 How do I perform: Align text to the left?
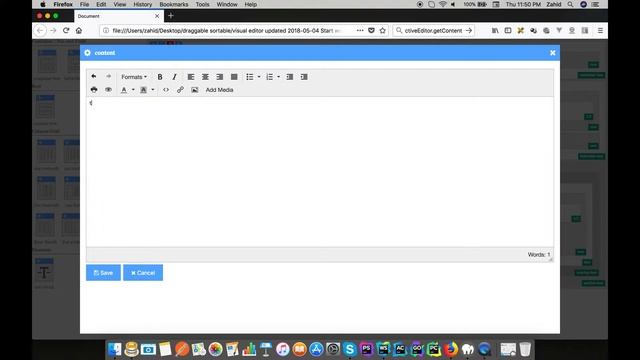[x=191, y=77]
